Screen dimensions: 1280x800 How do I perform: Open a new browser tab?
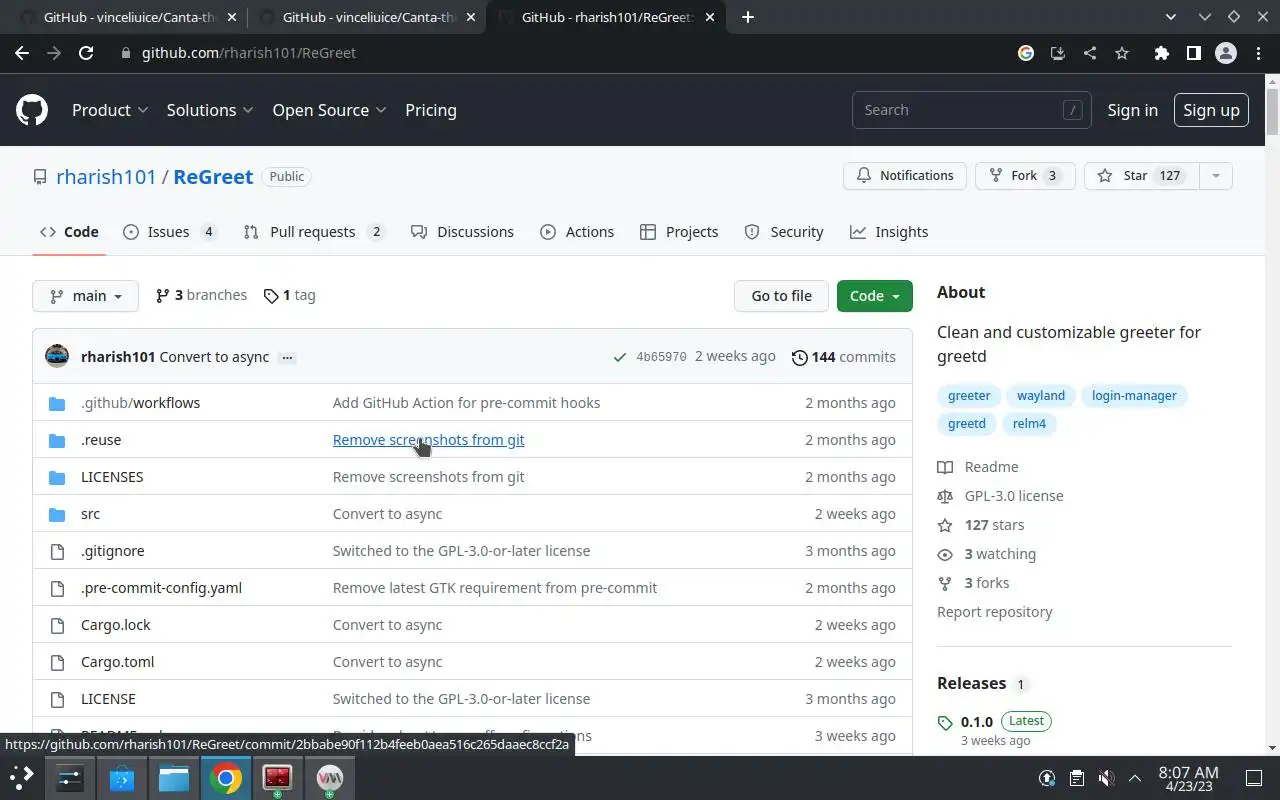click(748, 17)
